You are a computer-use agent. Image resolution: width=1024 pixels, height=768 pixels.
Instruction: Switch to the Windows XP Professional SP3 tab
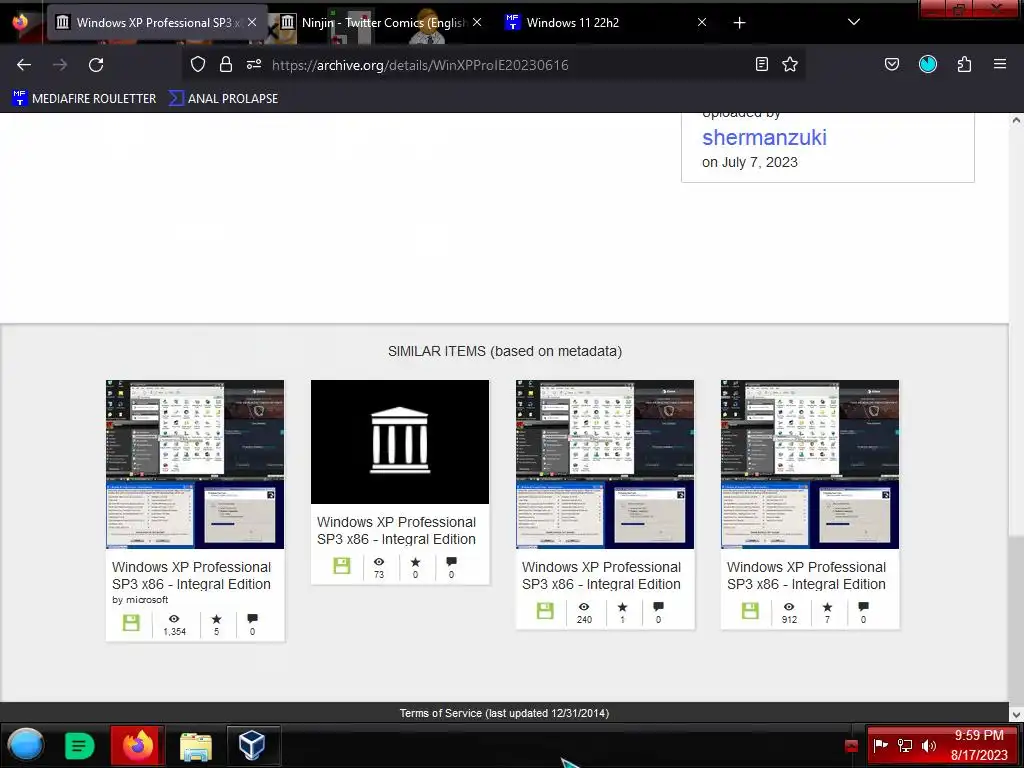157,23
